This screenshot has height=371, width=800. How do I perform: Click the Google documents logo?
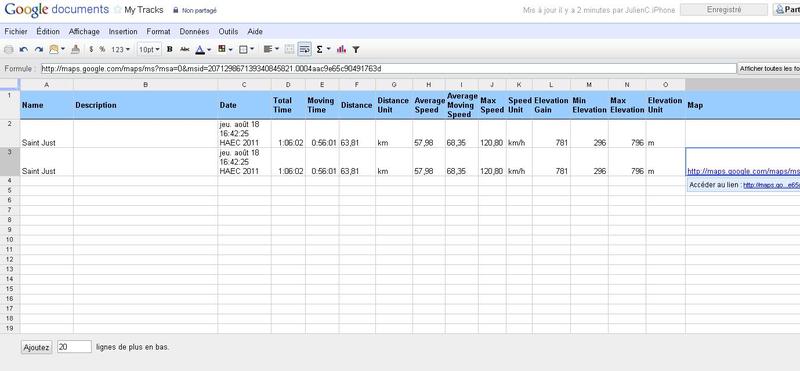57,10
